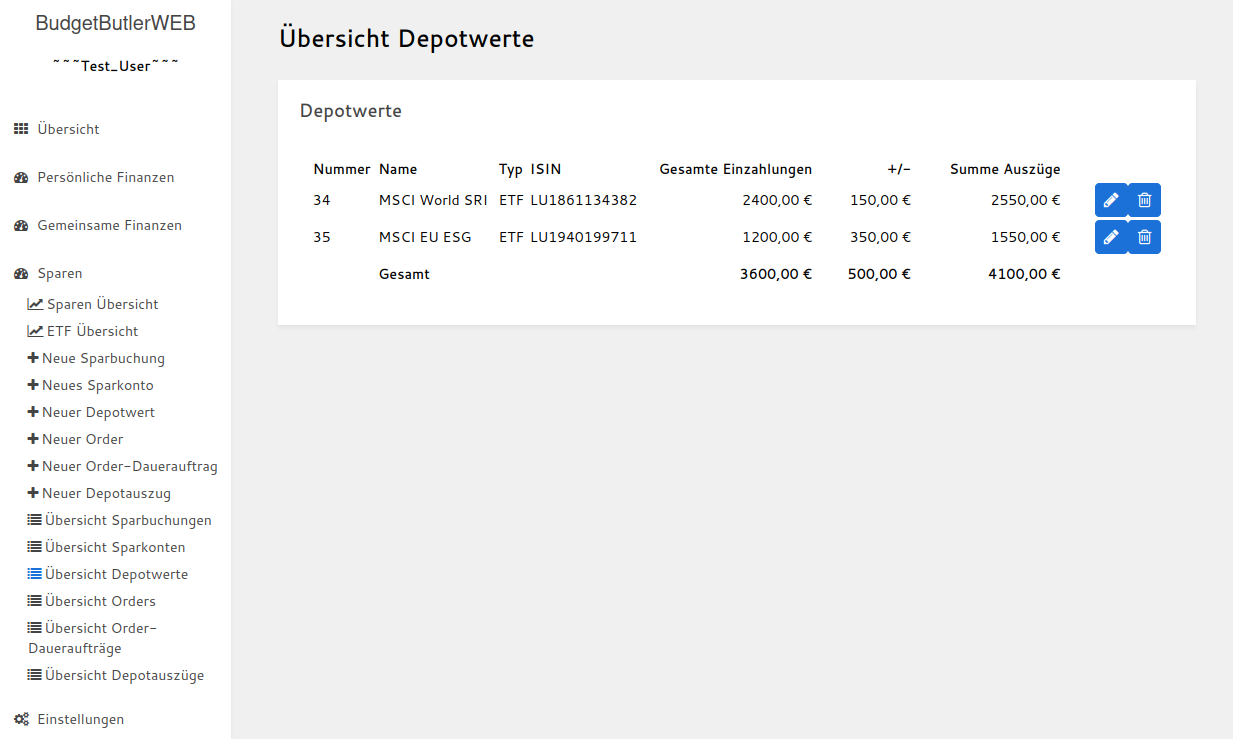Click the plus icon for Neue Sparbuchung
The image size is (1233, 739).
(x=31, y=357)
